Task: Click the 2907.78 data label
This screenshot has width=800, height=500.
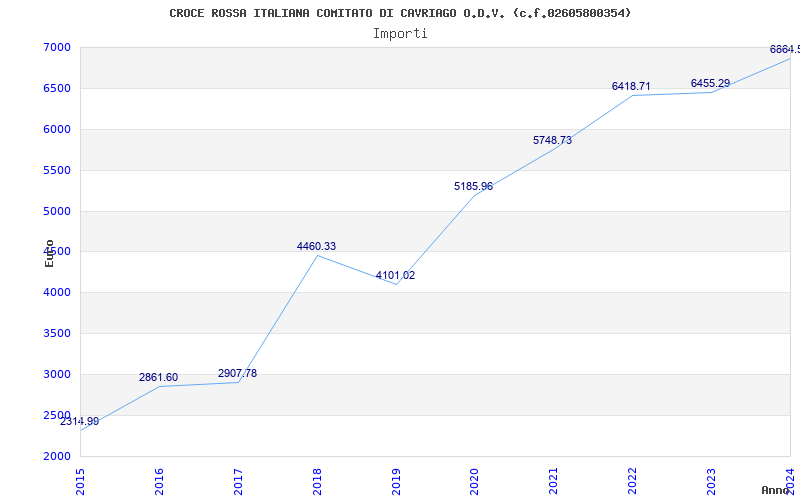Action: point(237,373)
